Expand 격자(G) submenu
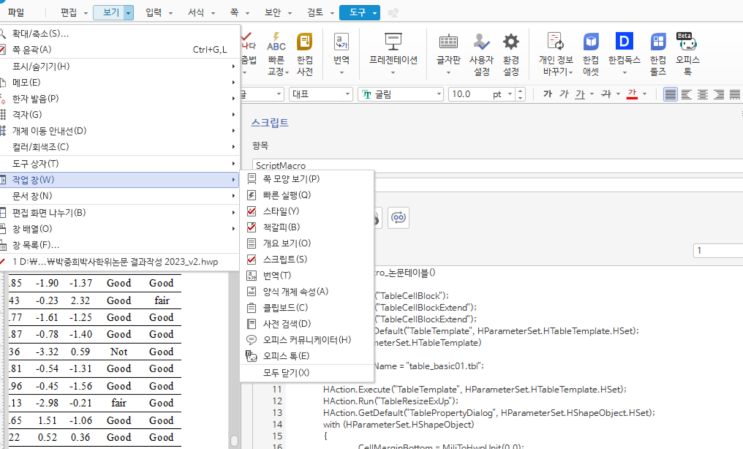Image resolution: width=743 pixels, height=449 pixels. click(x=118, y=115)
